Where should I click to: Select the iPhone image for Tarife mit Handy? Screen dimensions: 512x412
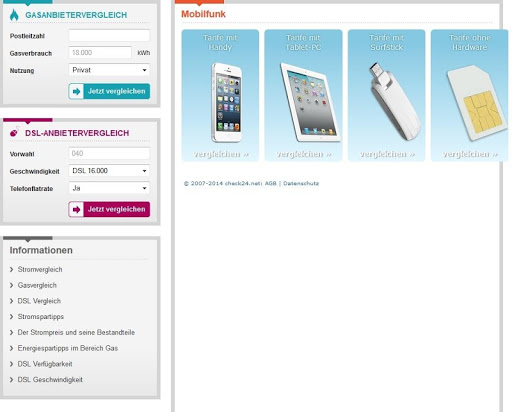click(x=227, y=103)
